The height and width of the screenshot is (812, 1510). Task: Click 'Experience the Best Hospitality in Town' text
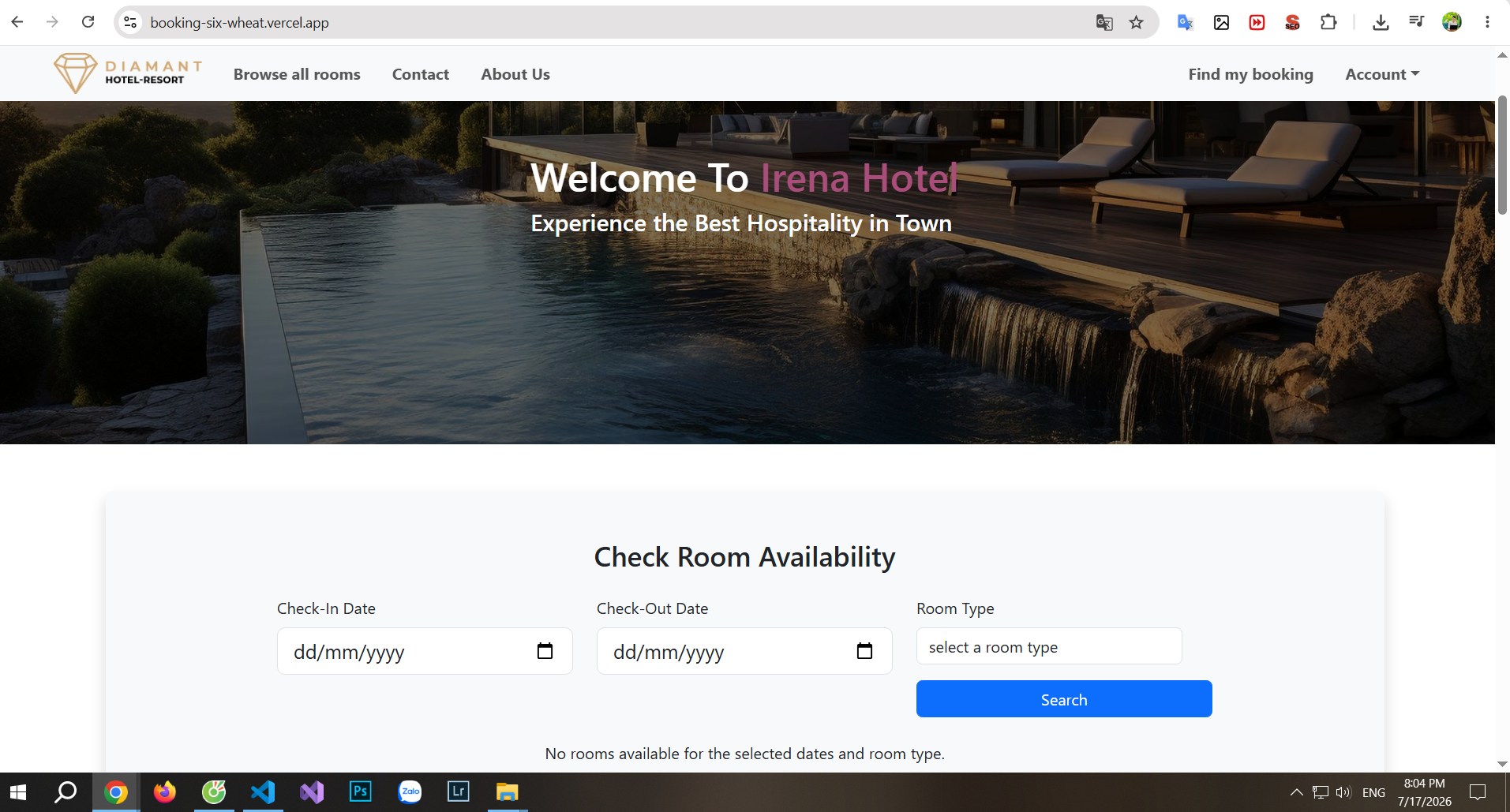741,223
